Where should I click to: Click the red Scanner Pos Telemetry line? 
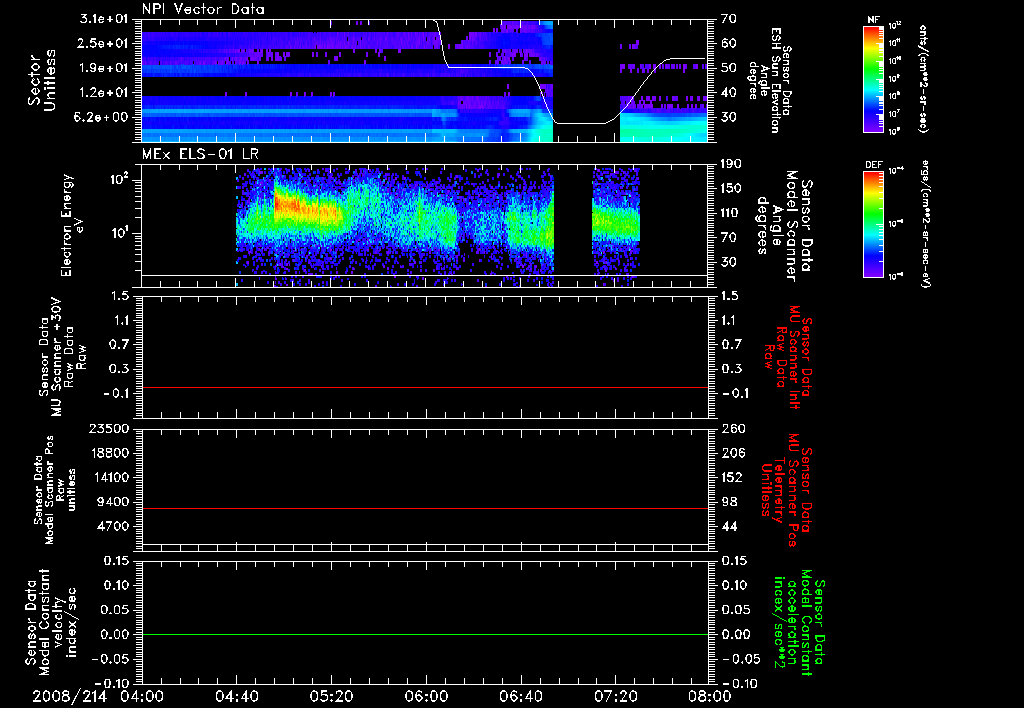click(425, 508)
